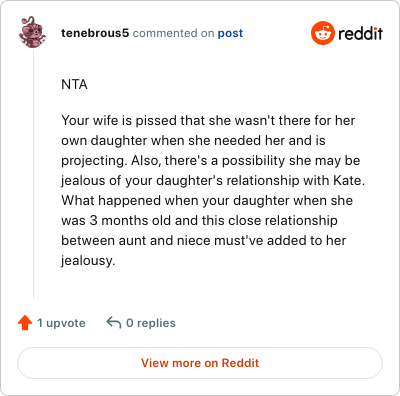This screenshot has height=396, width=400.
Task: Click the reply arrow icon
Action: (113, 323)
